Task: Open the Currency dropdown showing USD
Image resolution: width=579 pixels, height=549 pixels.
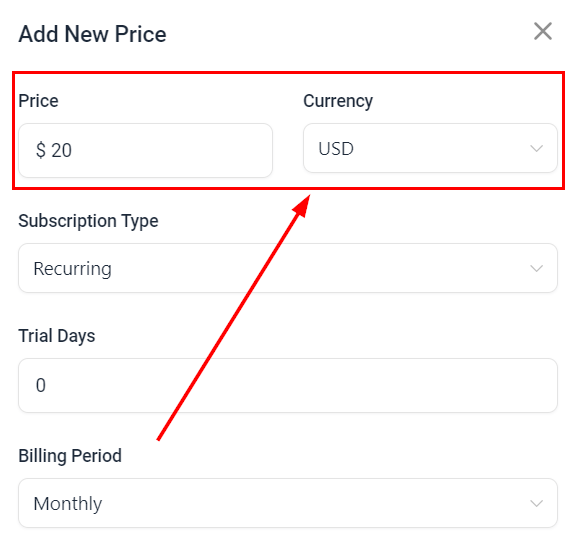Action: [x=430, y=148]
